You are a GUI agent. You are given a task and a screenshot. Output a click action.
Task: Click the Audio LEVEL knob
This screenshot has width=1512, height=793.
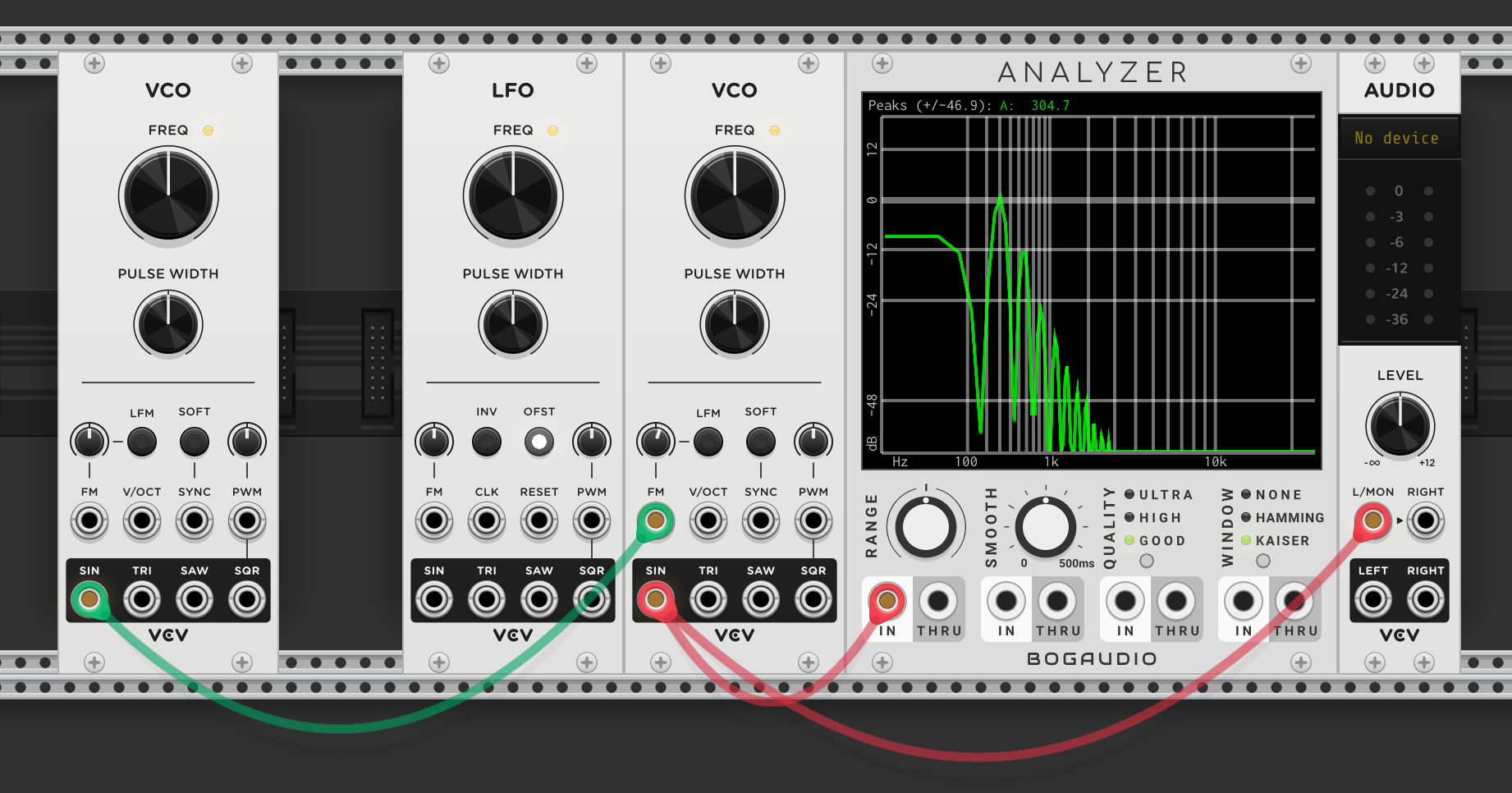[x=1400, y=425]
